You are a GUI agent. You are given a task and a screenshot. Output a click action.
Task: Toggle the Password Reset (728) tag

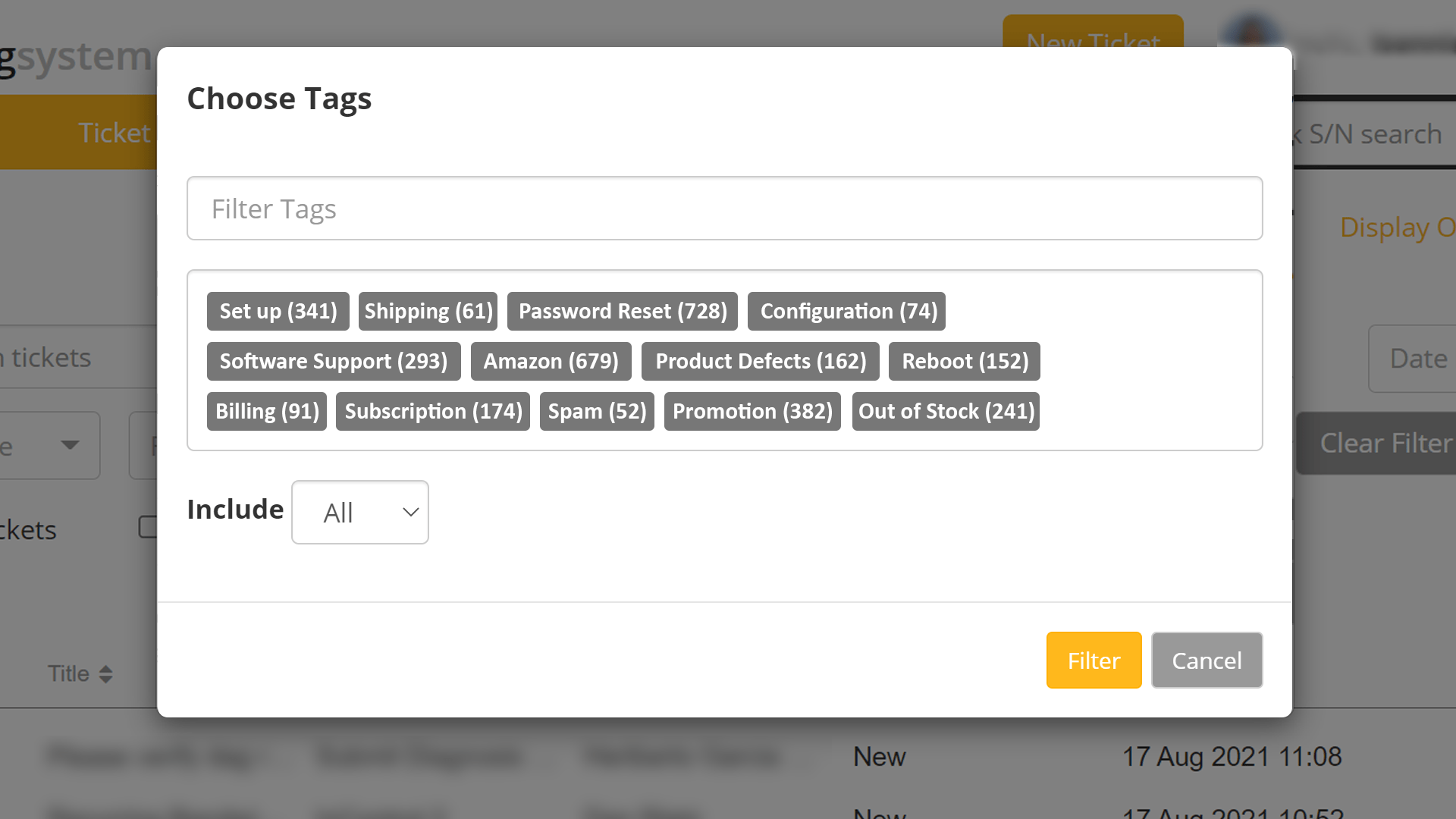[622, 311]
